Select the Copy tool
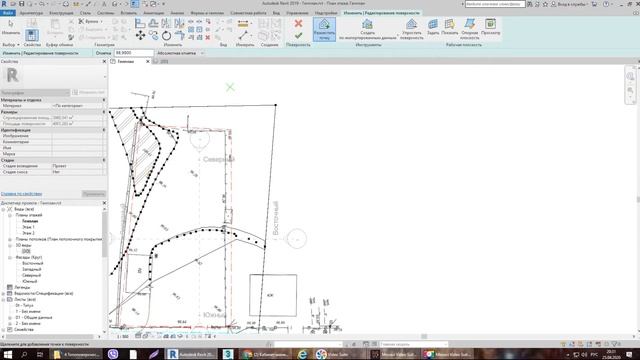This screenshot has width=640, height=360. point(153,36)
